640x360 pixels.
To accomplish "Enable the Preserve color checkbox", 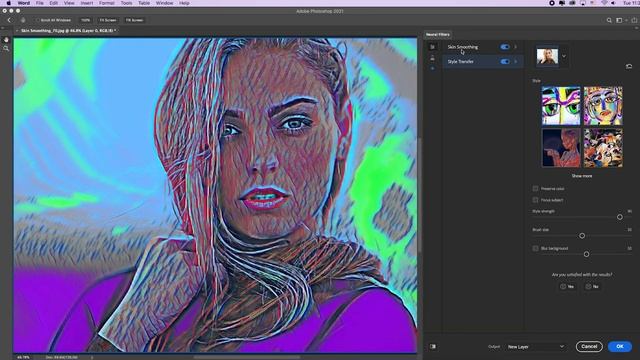I will click(x=535, y=189).
